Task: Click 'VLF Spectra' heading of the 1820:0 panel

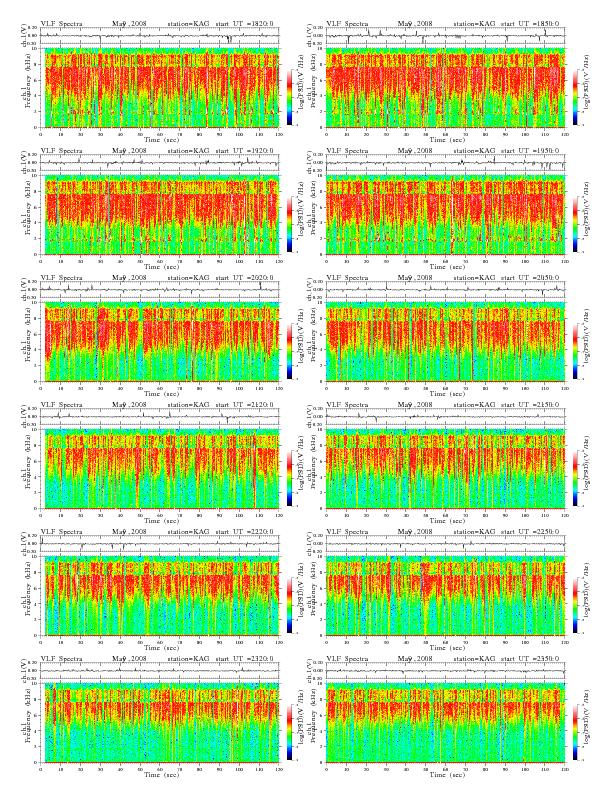Action: tap(62, 24)
